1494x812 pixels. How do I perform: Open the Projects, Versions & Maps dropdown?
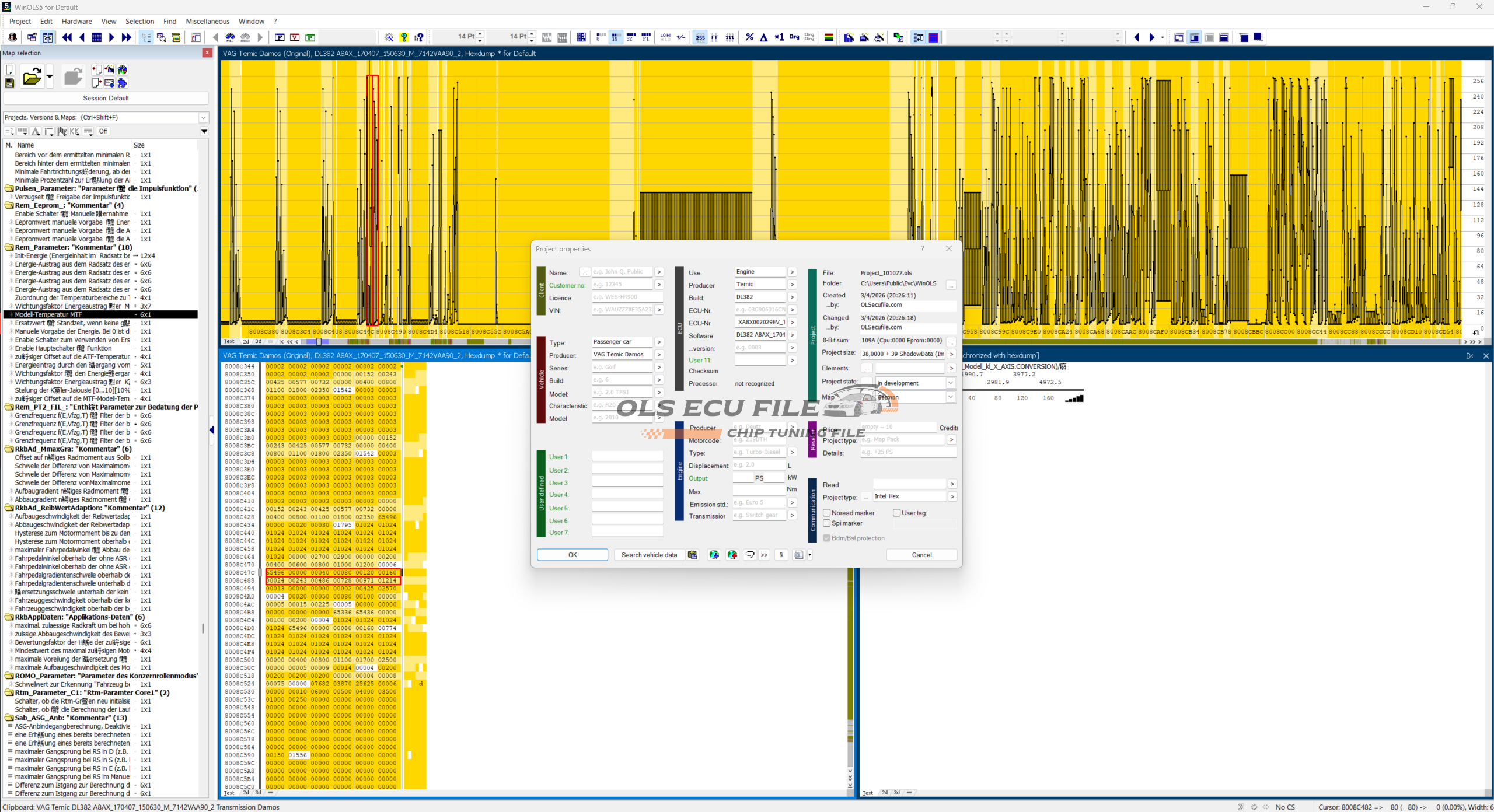[203, 117]
